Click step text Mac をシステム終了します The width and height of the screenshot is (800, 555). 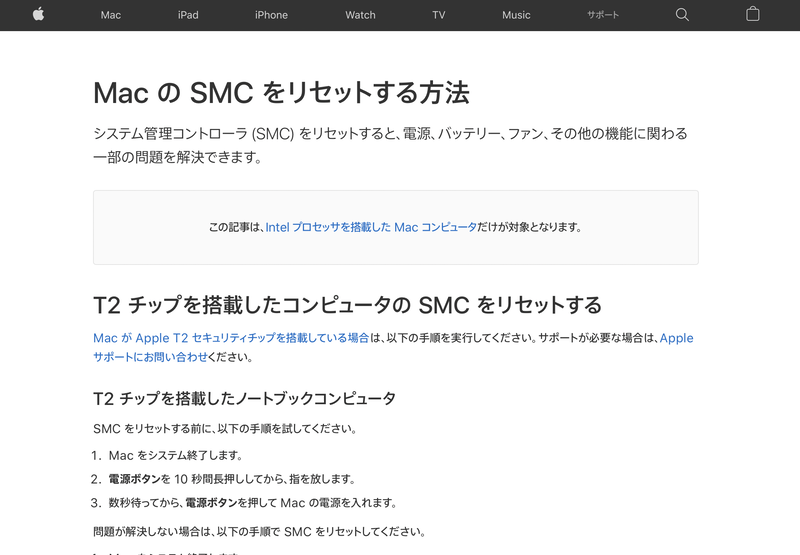click(177, 455)
